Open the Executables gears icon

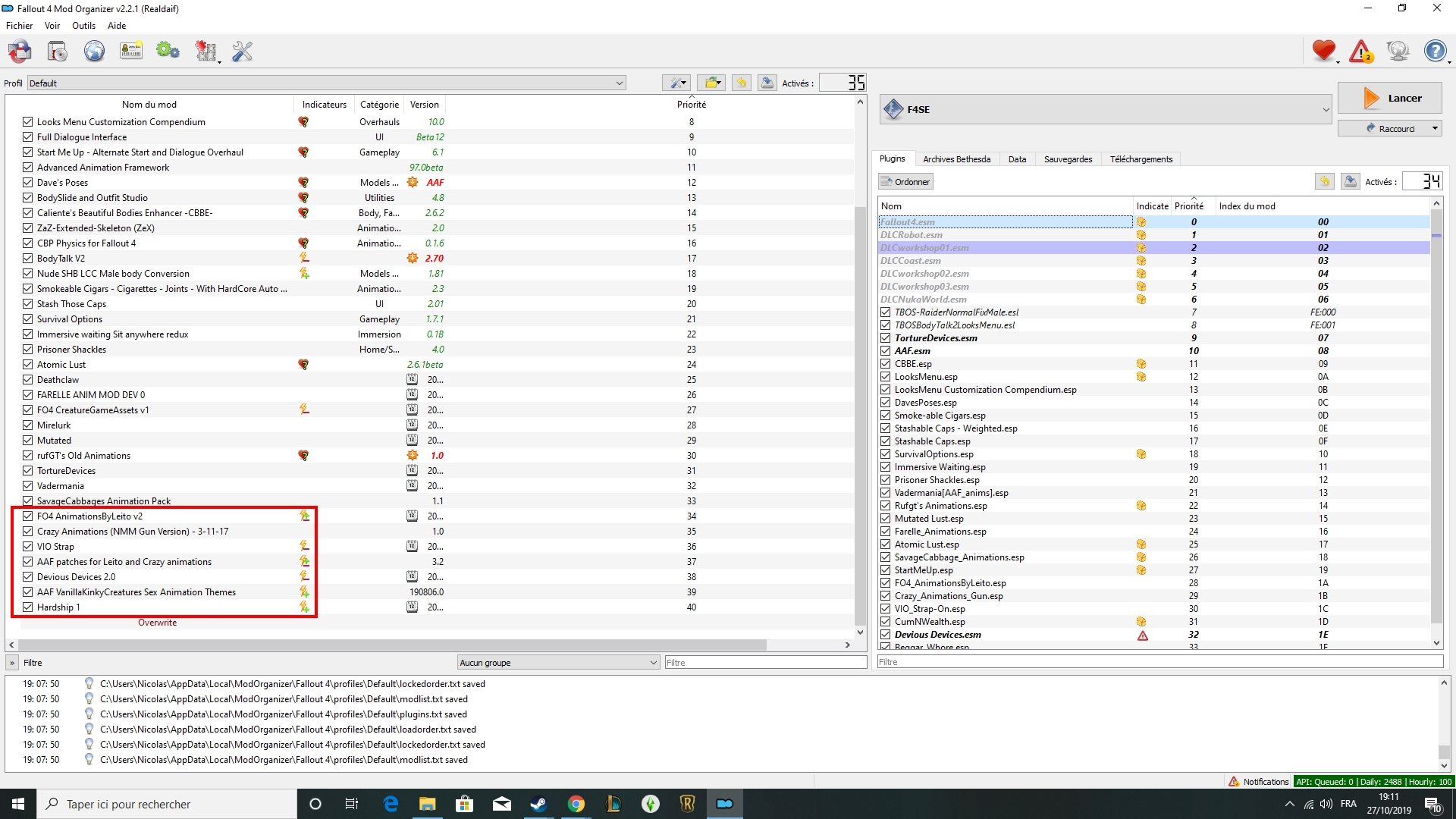point(168,52)
